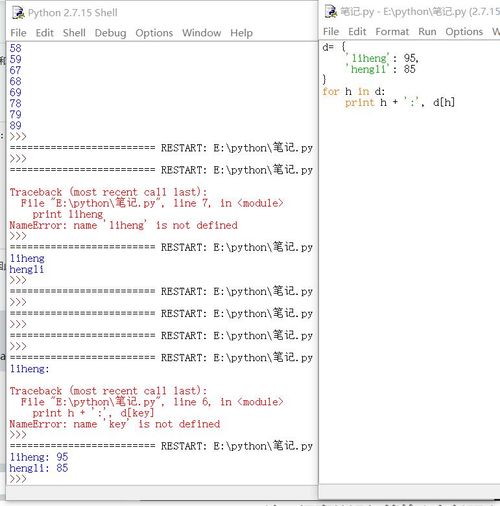Click 'print h + ':', d[key]' traceback line
This screenshot has width=500, height=506.
point(93,413)
